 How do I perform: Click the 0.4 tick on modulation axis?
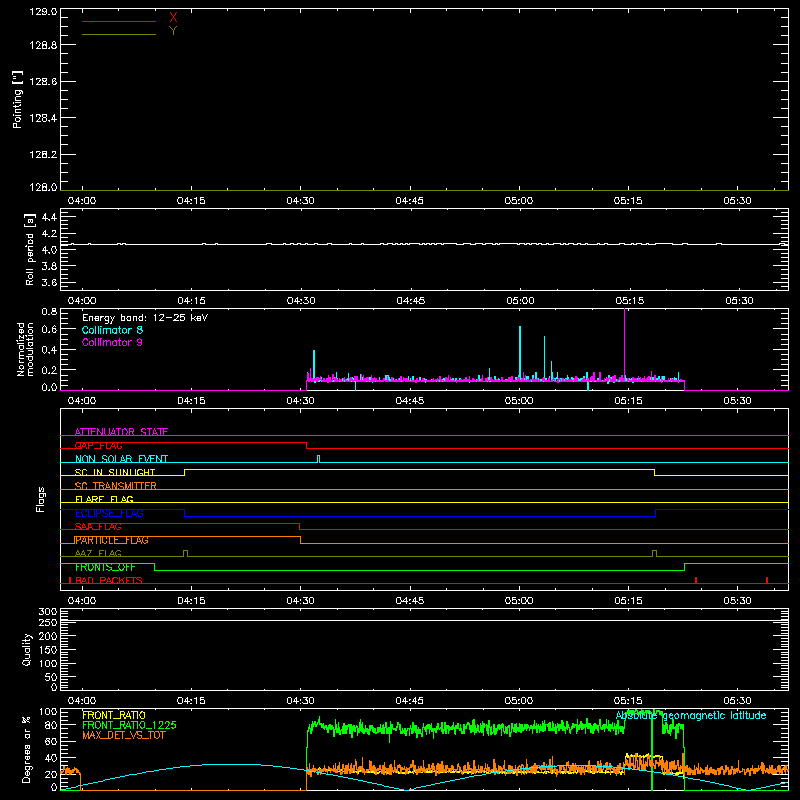tap(49, 350)
